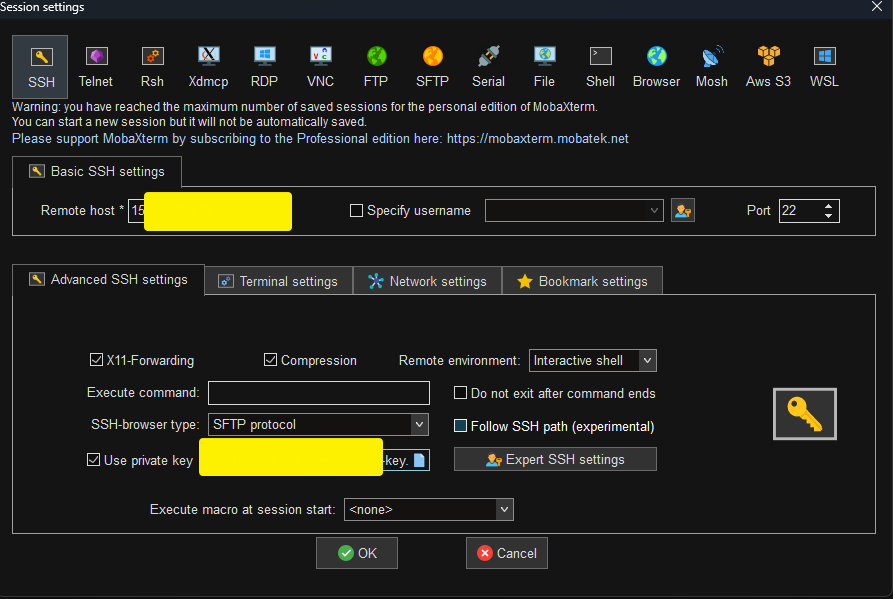Click the large golden key icon
The width and height of the screenshot is (893, 599).
804,414
